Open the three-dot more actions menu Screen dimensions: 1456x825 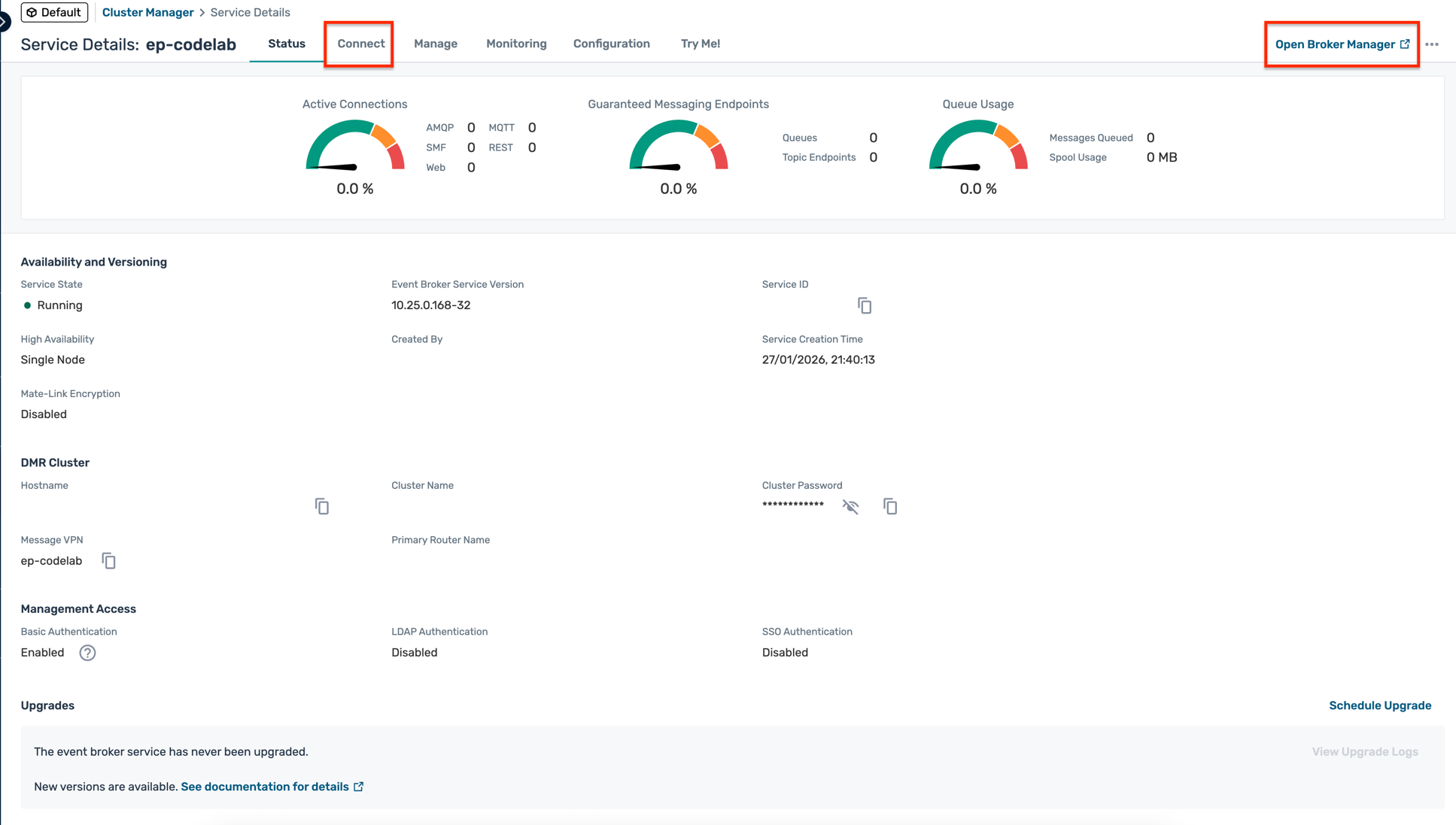1431,44
